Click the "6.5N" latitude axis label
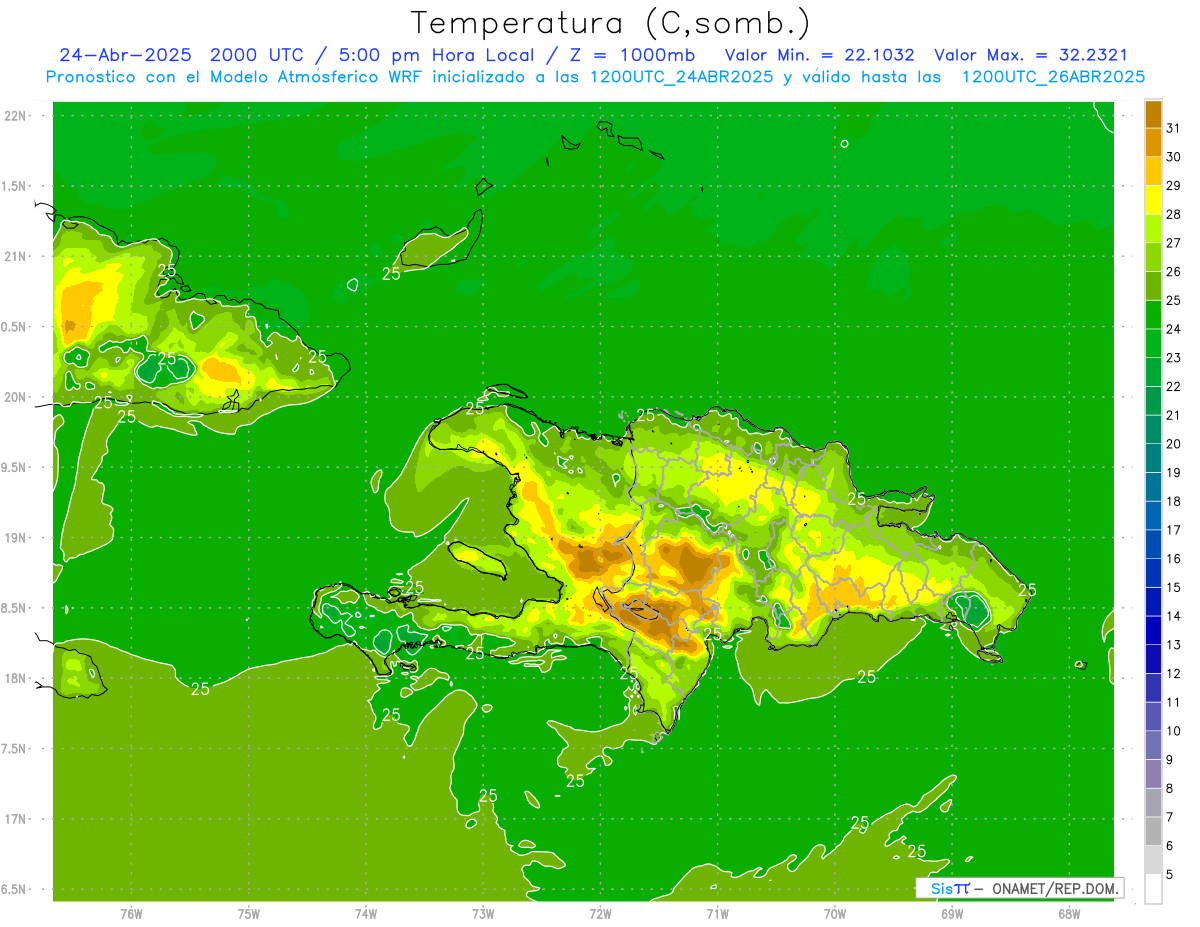Image resolution: width=1200 pixels, height=927 pixels. pos(13,889)
